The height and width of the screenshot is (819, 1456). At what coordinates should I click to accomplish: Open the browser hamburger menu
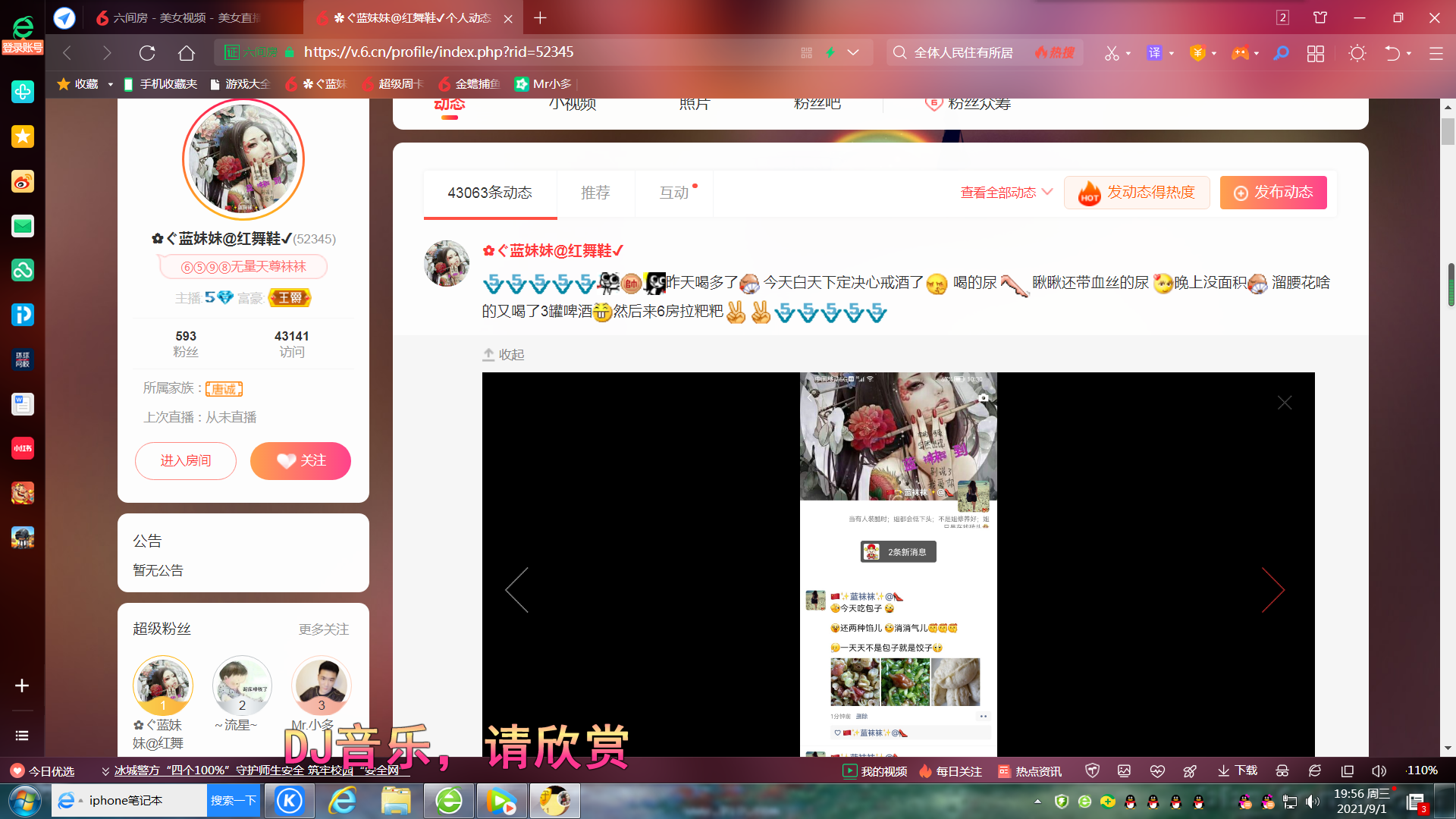(1436, 52)
